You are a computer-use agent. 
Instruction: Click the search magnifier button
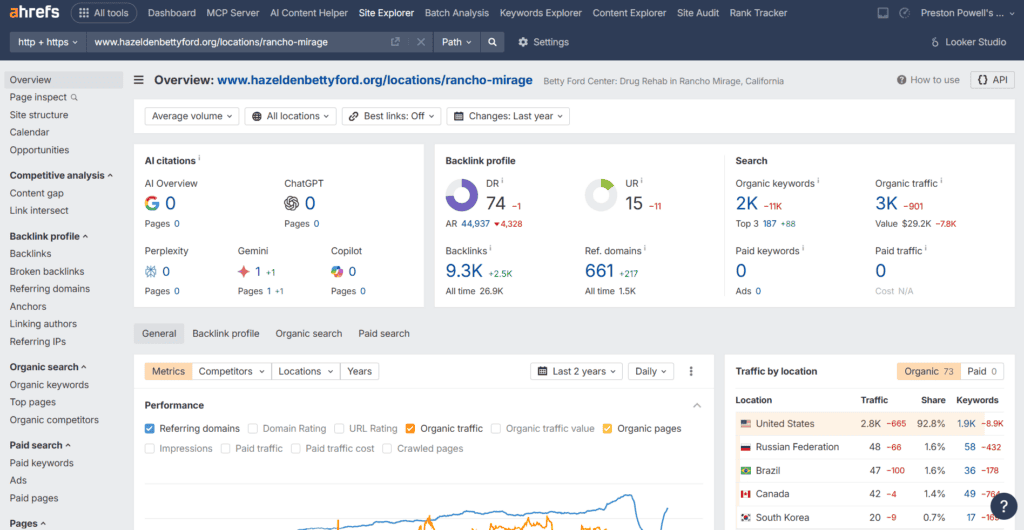(x=492, y=42)
